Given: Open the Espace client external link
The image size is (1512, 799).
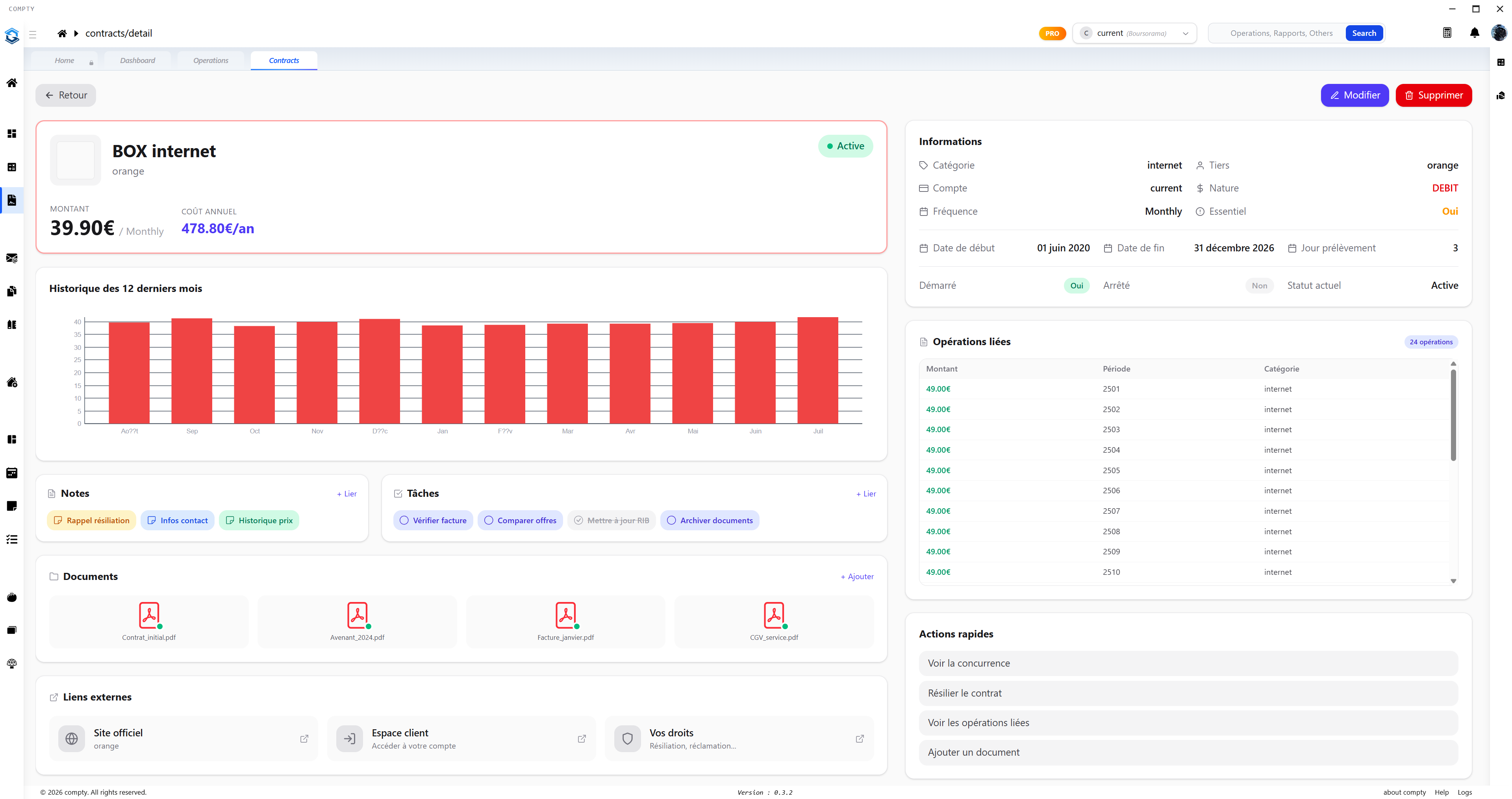Looking at the screenshot, I should [x=461, y=739].
